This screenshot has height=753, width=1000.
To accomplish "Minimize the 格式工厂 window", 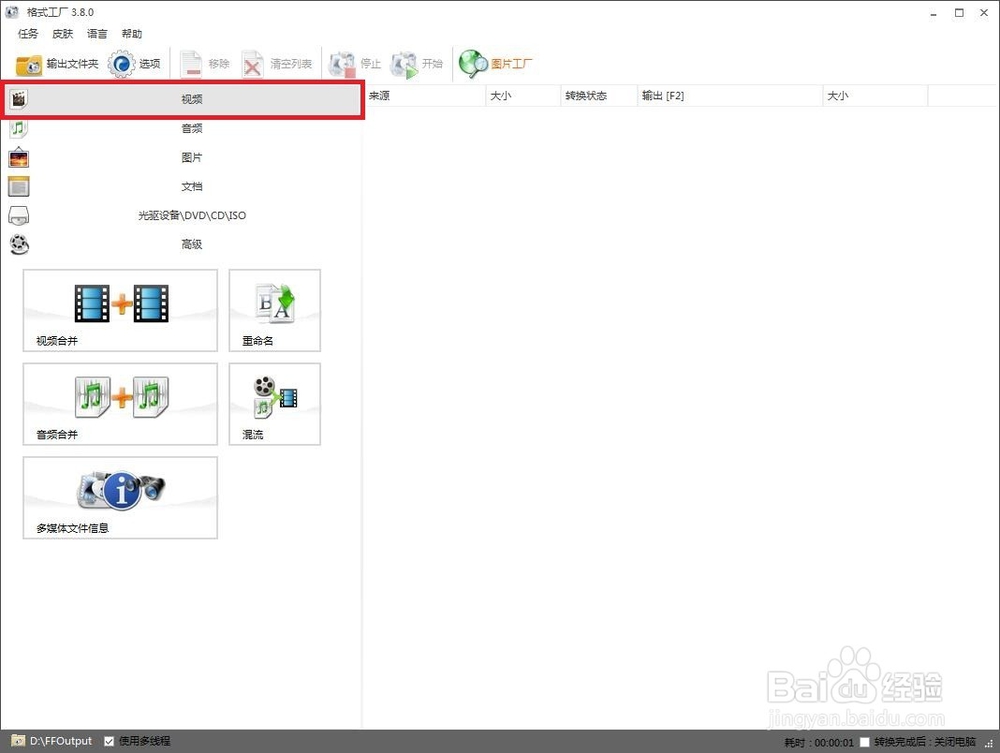I will 934,13.
